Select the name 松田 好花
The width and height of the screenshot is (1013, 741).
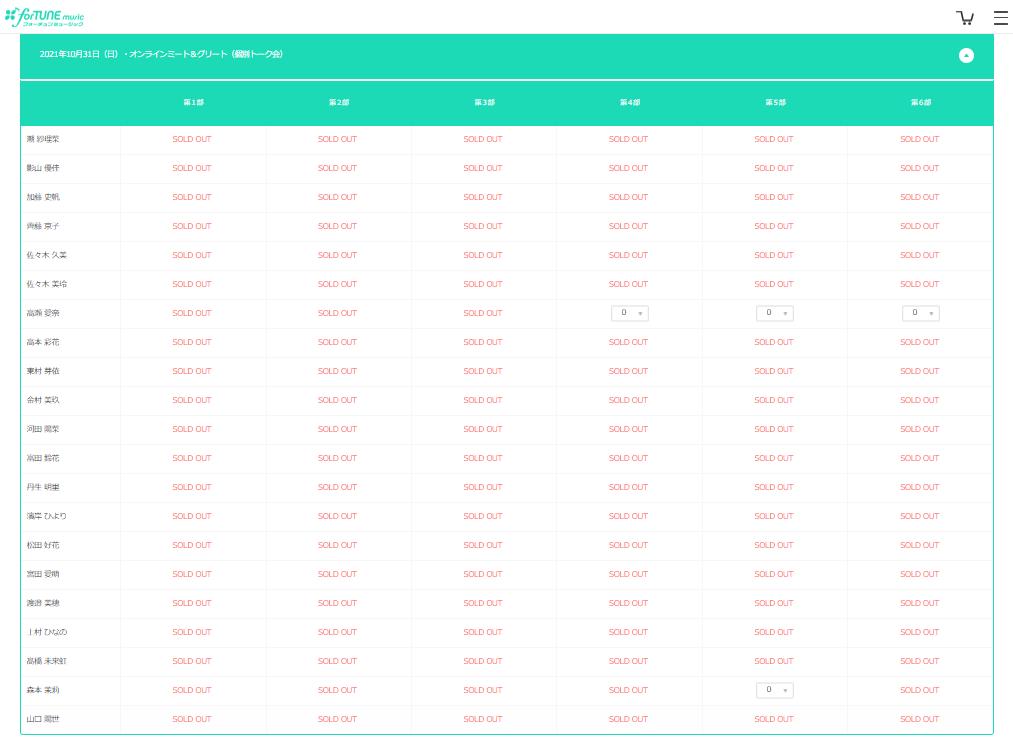(x=43, y=545)
